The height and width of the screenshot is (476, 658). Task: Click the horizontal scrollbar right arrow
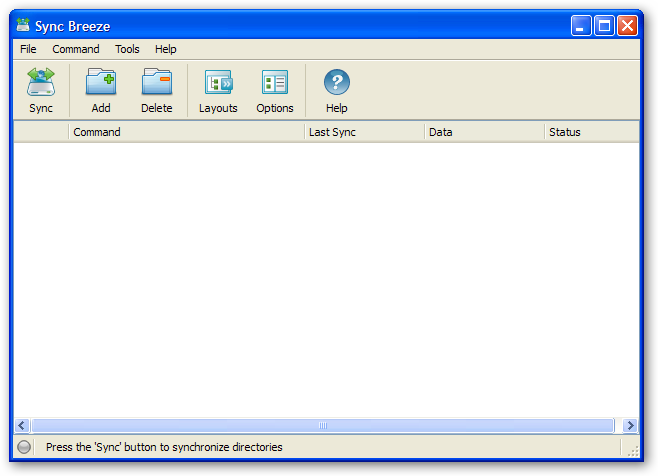630,426
